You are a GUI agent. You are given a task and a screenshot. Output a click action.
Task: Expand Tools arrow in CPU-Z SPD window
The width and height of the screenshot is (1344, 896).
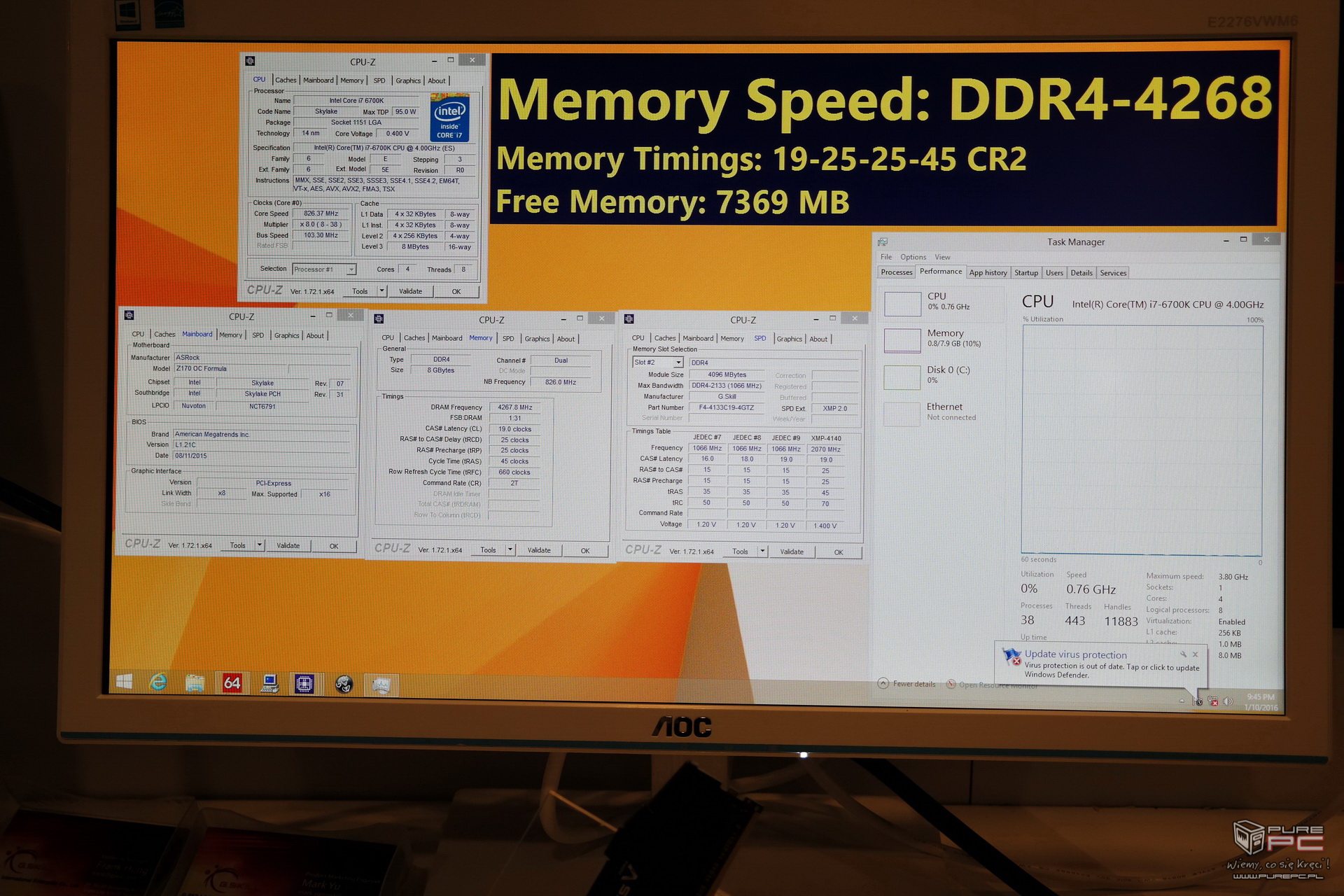(x=762, y=551)
